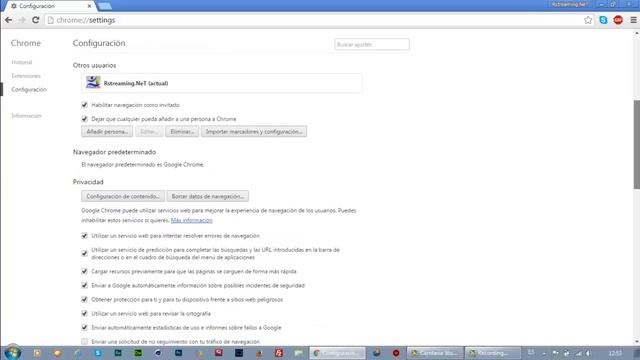The height and width of the screenshot is (360, 640).
Task: Click Borrar datos de navegación button
Action: [207, 196]
